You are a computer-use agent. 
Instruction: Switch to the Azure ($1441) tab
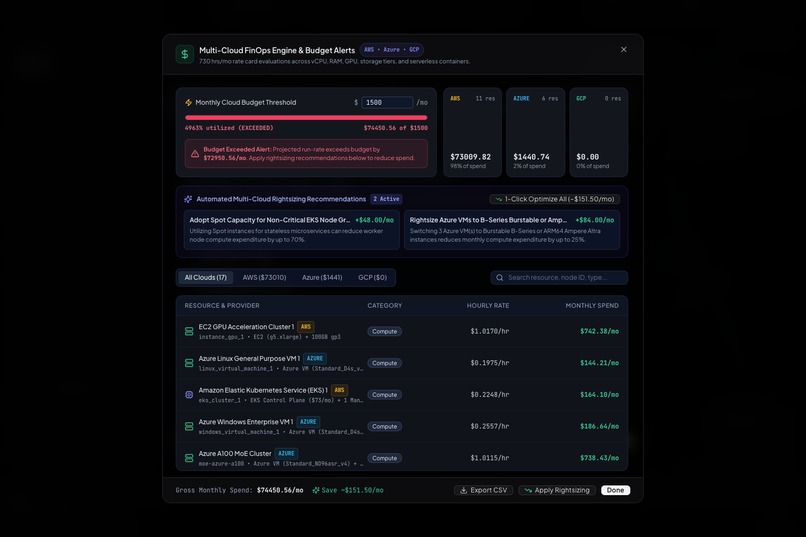[x=322, y=277]
